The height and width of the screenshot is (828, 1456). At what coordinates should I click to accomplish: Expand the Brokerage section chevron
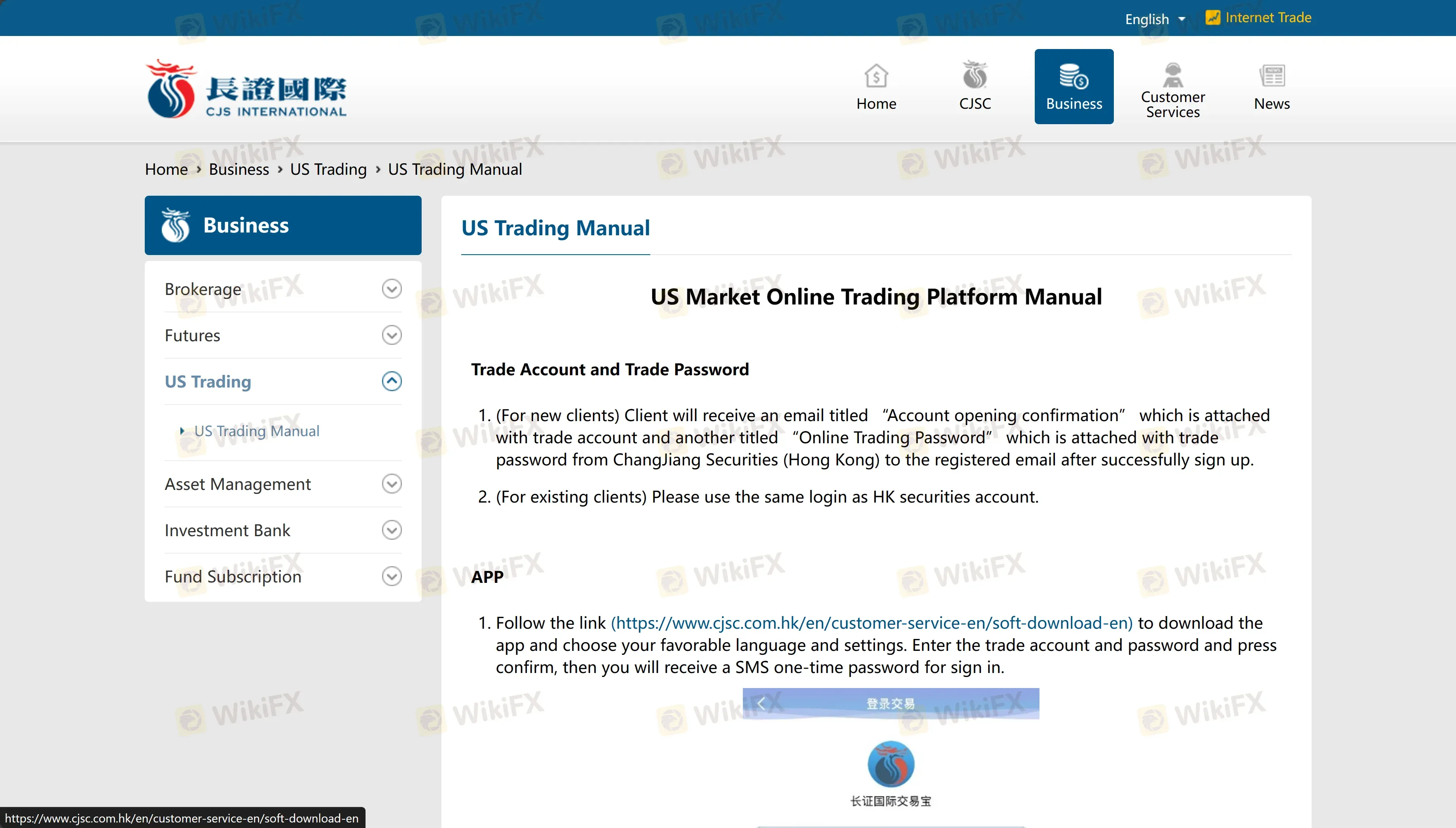tap(391, 289)
